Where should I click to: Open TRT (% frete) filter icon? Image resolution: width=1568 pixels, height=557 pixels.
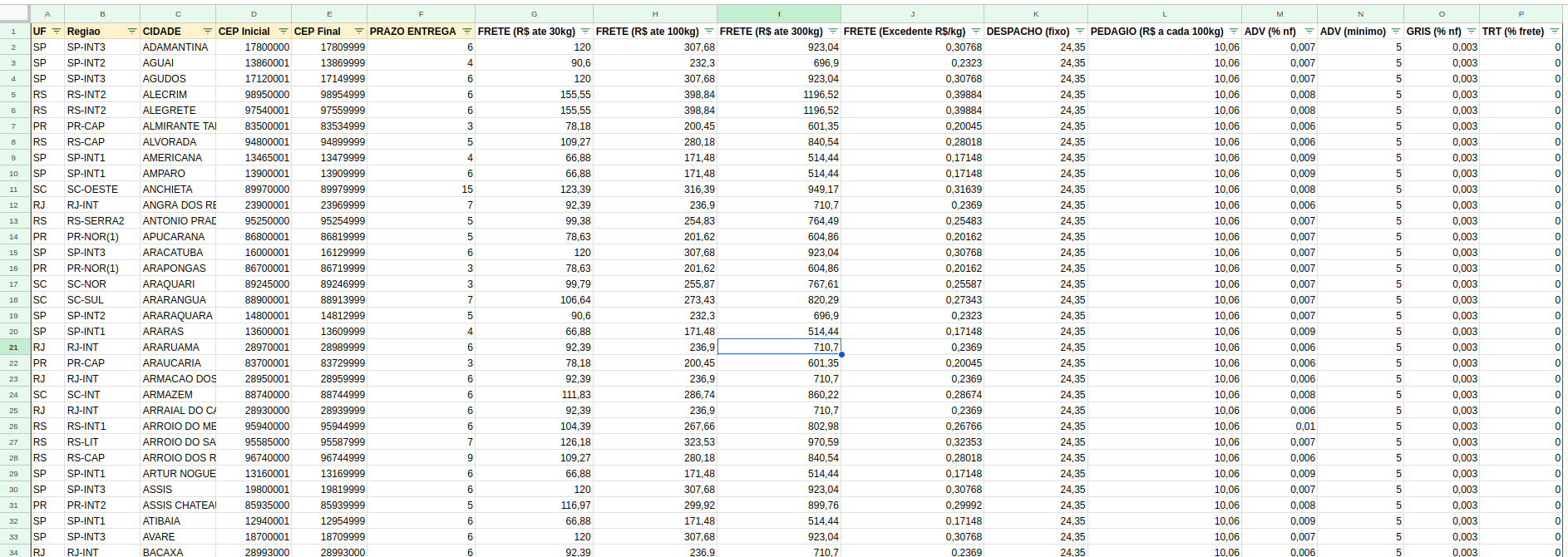(1555, 32)
